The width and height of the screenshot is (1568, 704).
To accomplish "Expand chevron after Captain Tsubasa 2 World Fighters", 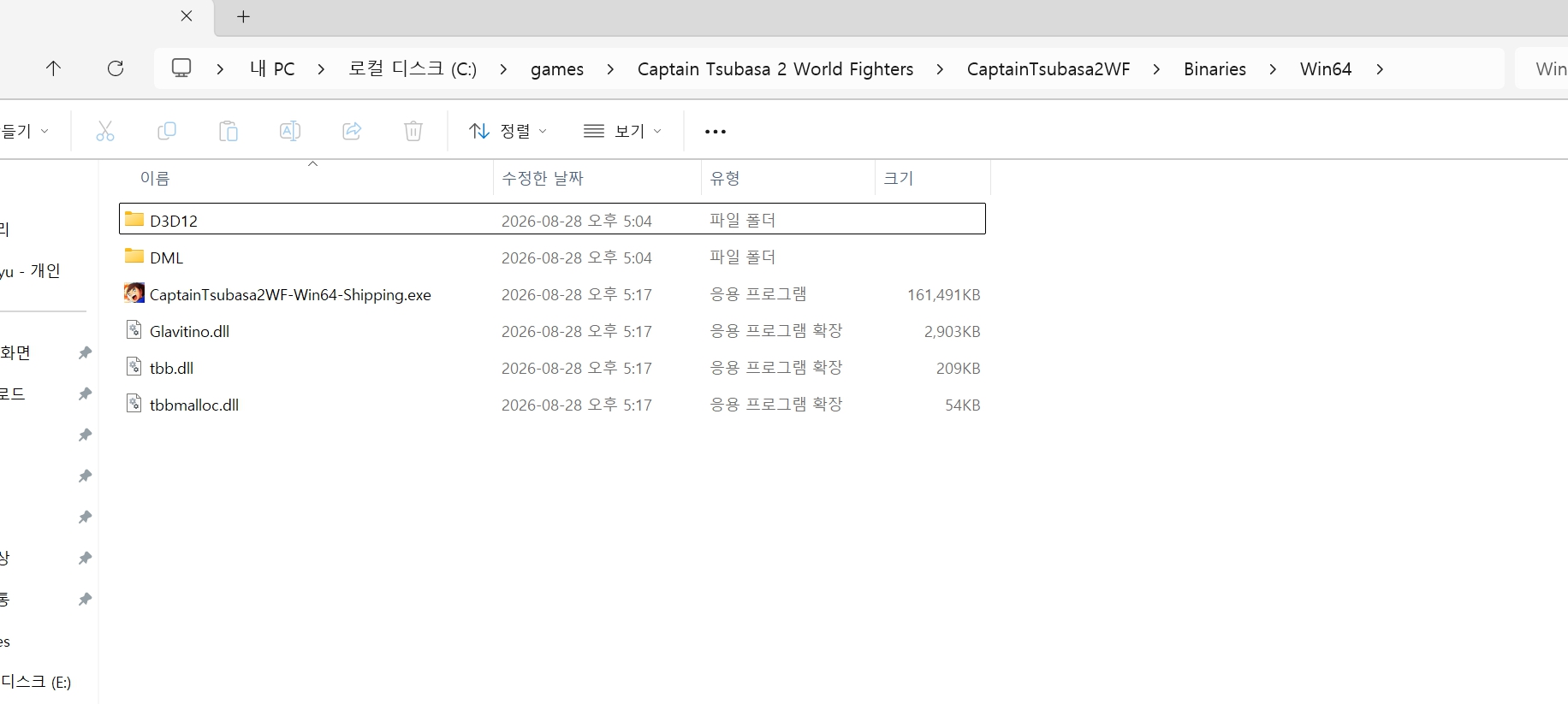I will tap(940, 69).
